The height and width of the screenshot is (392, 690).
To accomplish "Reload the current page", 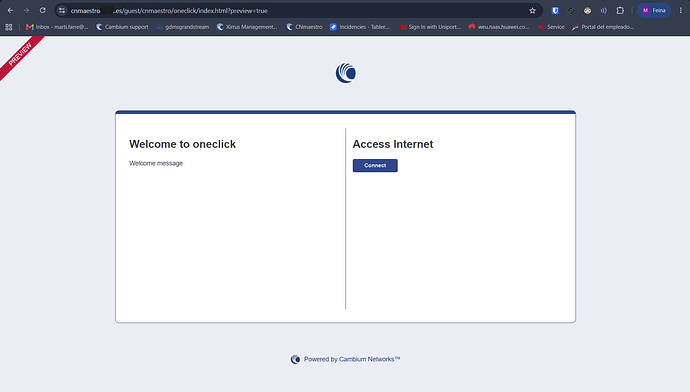I will tap(43, 11).
